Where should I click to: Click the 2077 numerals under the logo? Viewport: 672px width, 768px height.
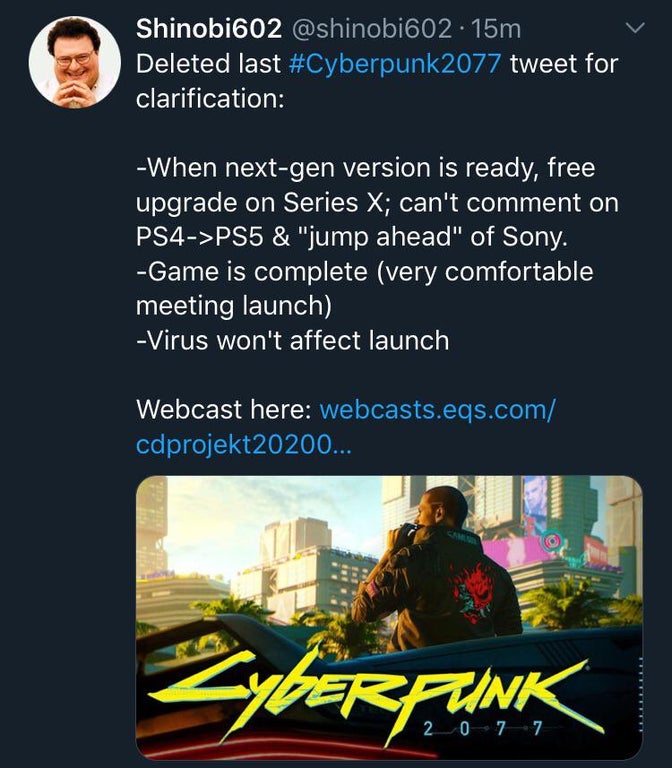[480, 727]
